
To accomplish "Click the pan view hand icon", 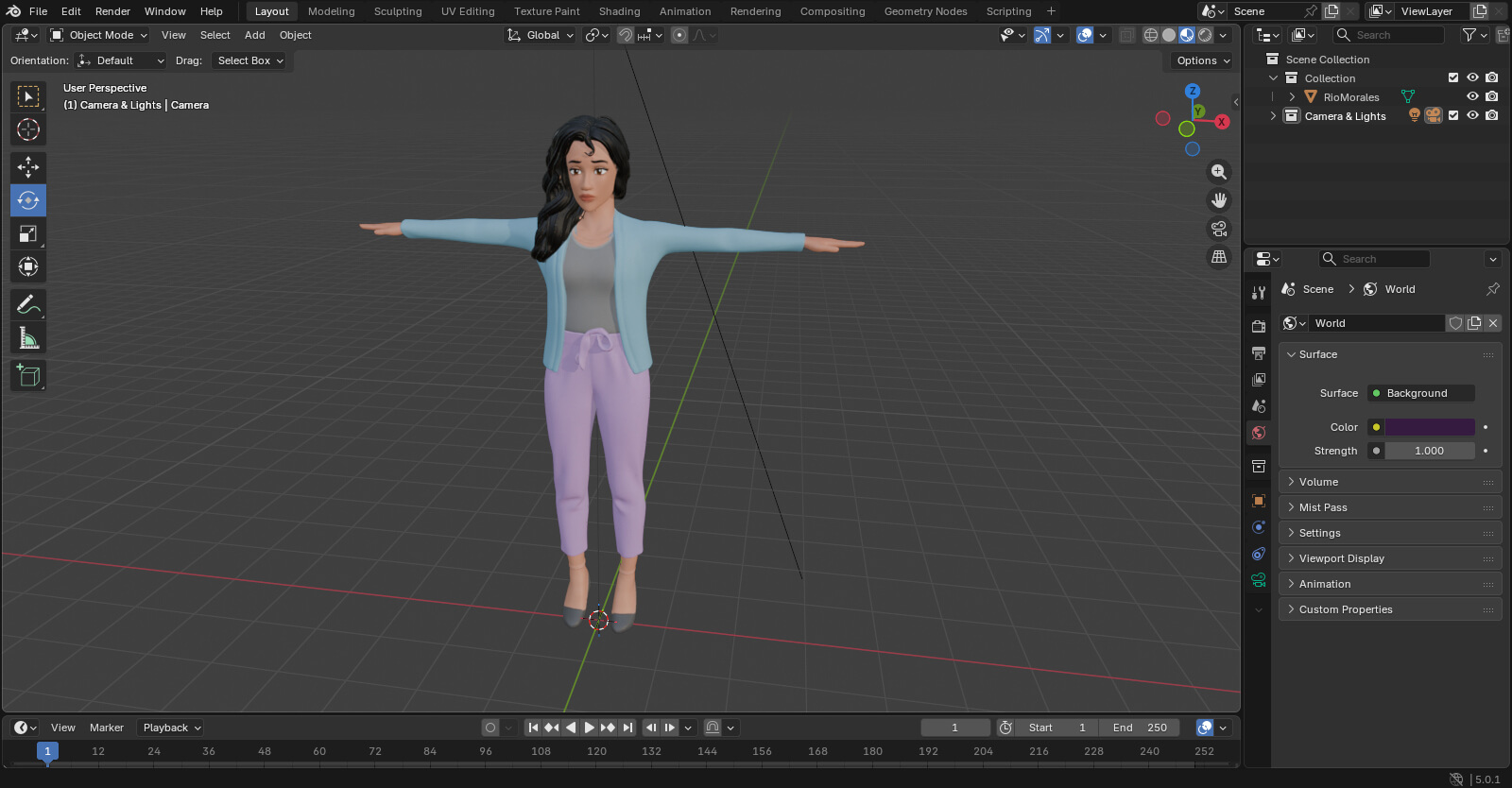I will [1219, 200].
